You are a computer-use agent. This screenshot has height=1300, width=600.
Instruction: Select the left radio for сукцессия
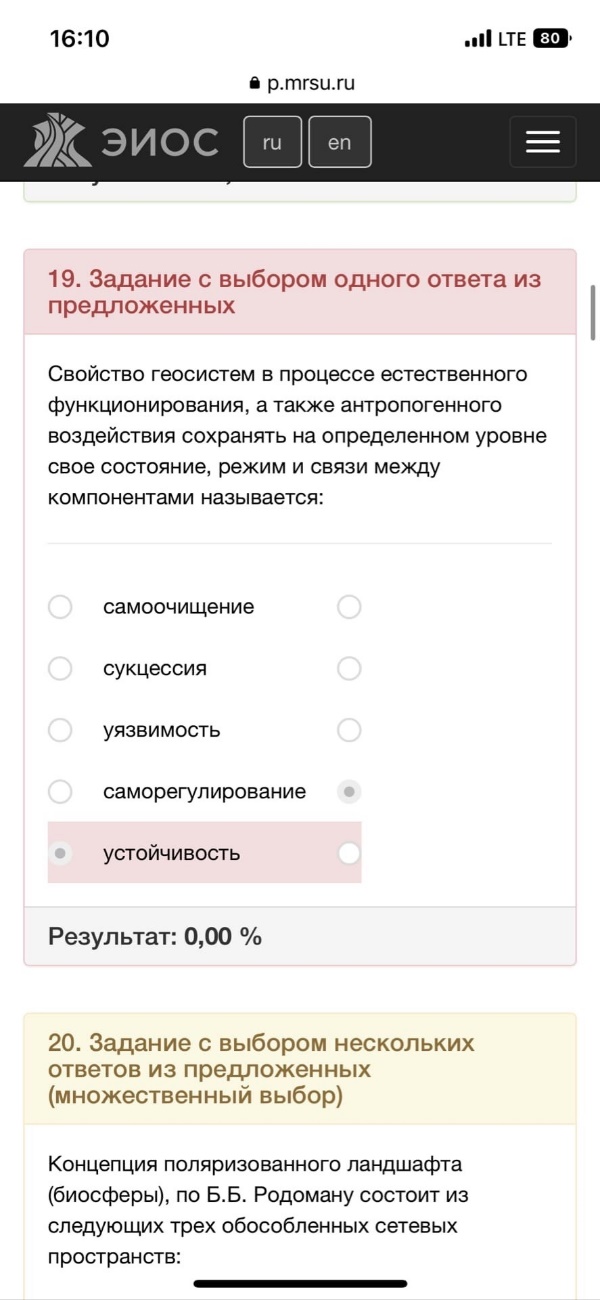tap(60, 669)
